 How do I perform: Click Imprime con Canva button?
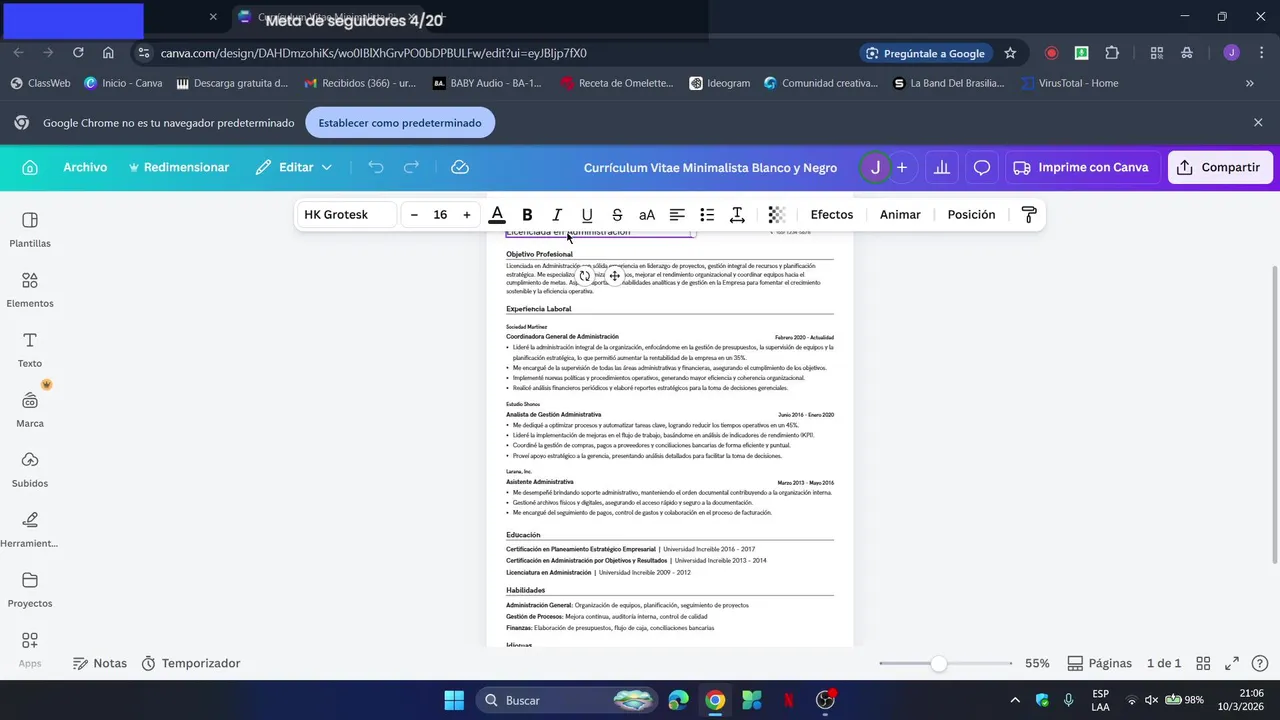coord(1083,167)
